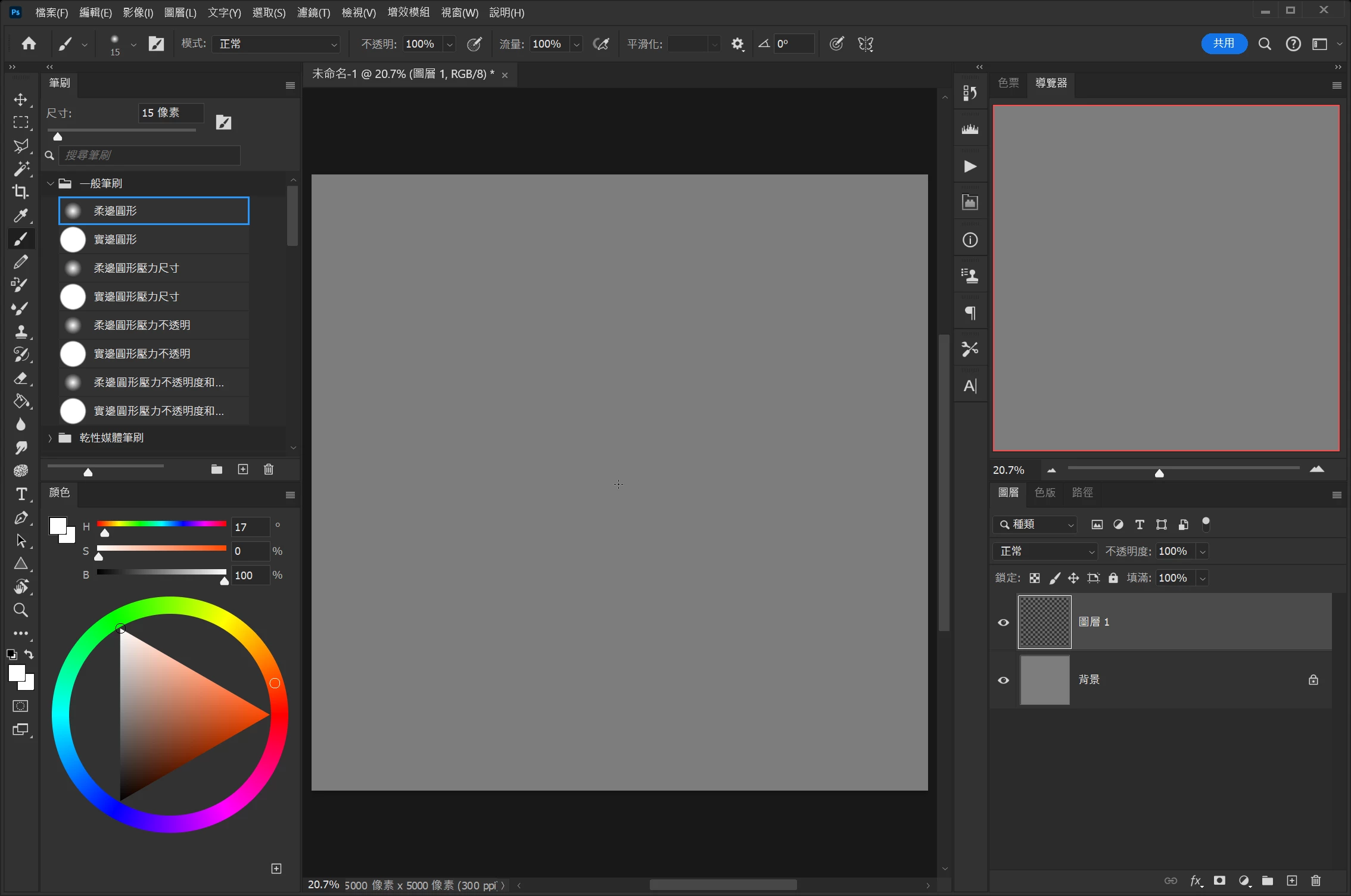Select the Clone Stamp tool
1351x896 pixels.
tap(21, 332)
